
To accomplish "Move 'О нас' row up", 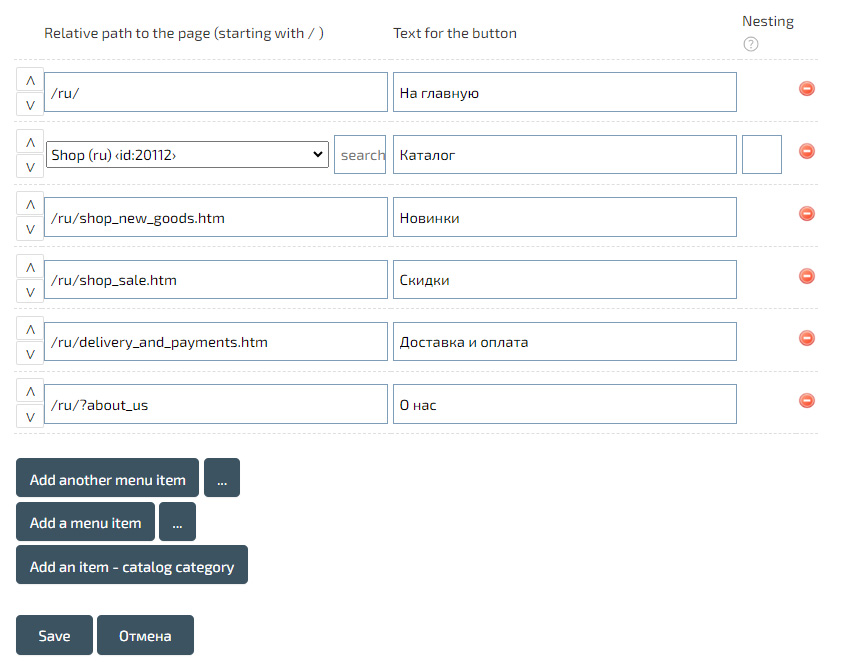I will tap(30, 391).
